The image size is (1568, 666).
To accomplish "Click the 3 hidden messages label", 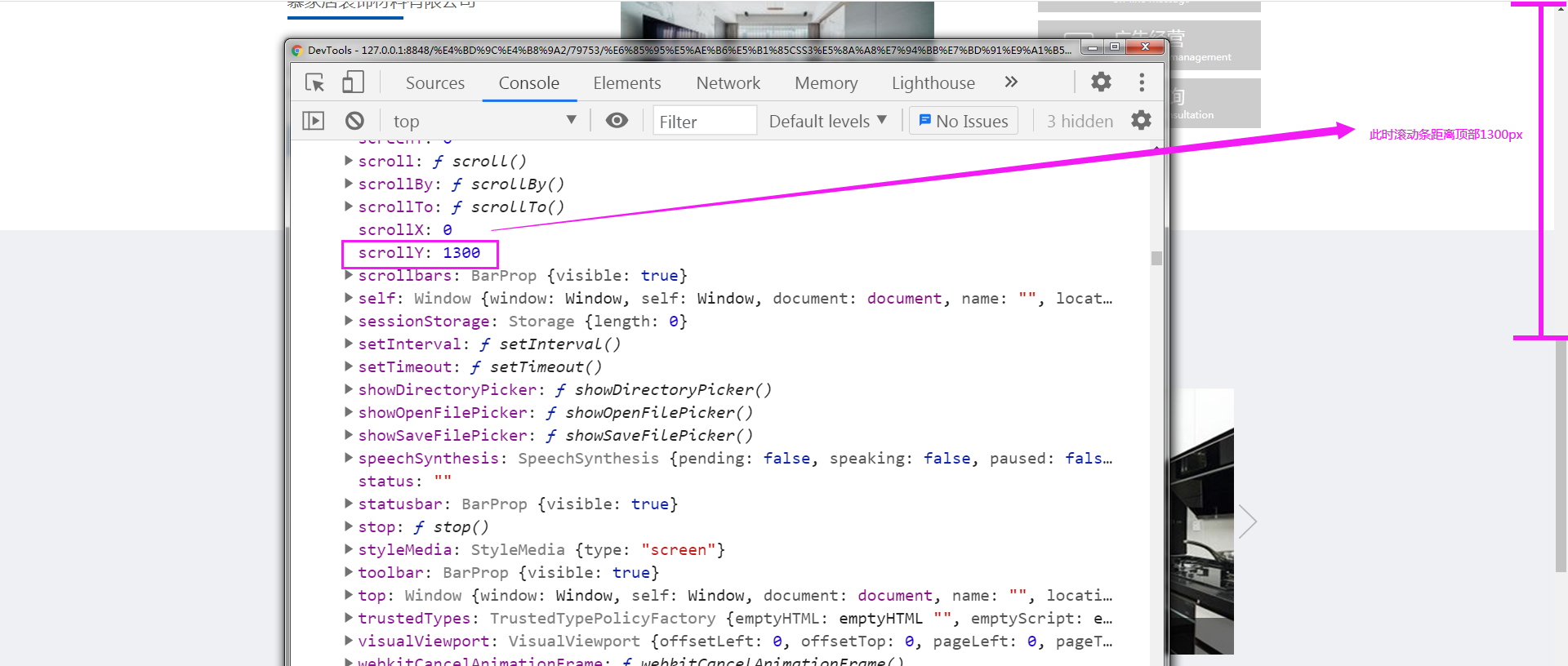I will pos(1080,121).
